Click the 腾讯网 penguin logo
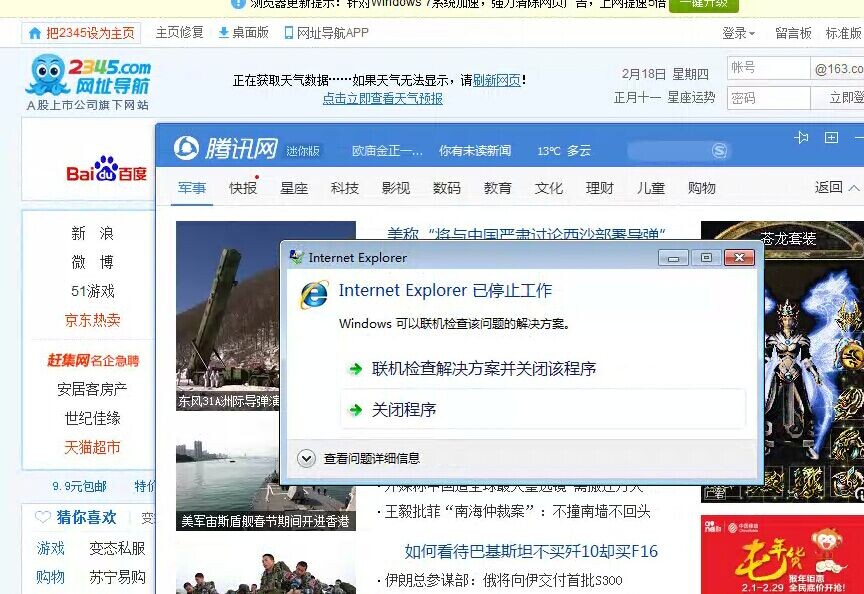Screen dimensions: 864x594 (186, 148)
